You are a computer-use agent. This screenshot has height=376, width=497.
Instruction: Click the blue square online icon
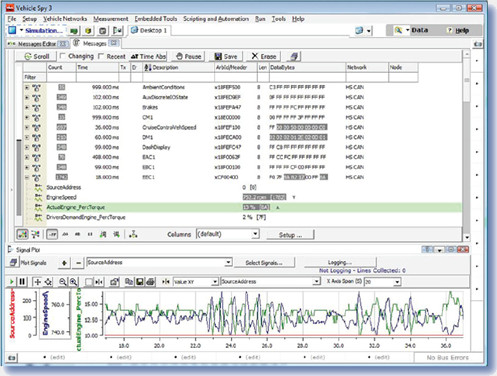12,30
